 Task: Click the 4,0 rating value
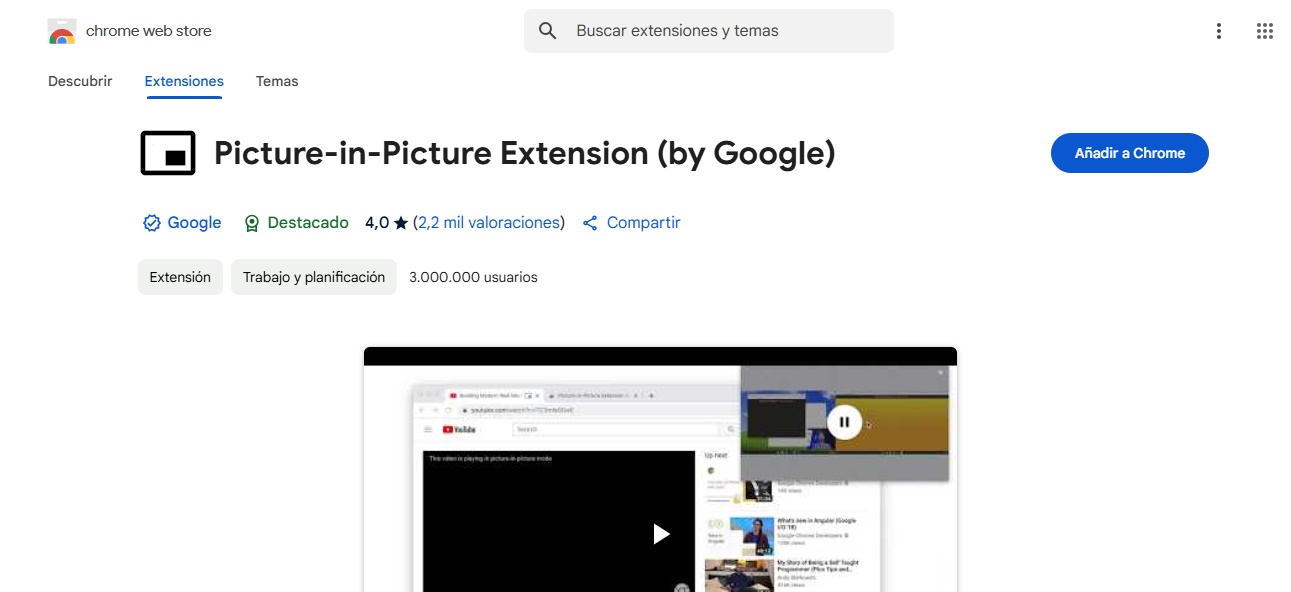coord(377,223)
